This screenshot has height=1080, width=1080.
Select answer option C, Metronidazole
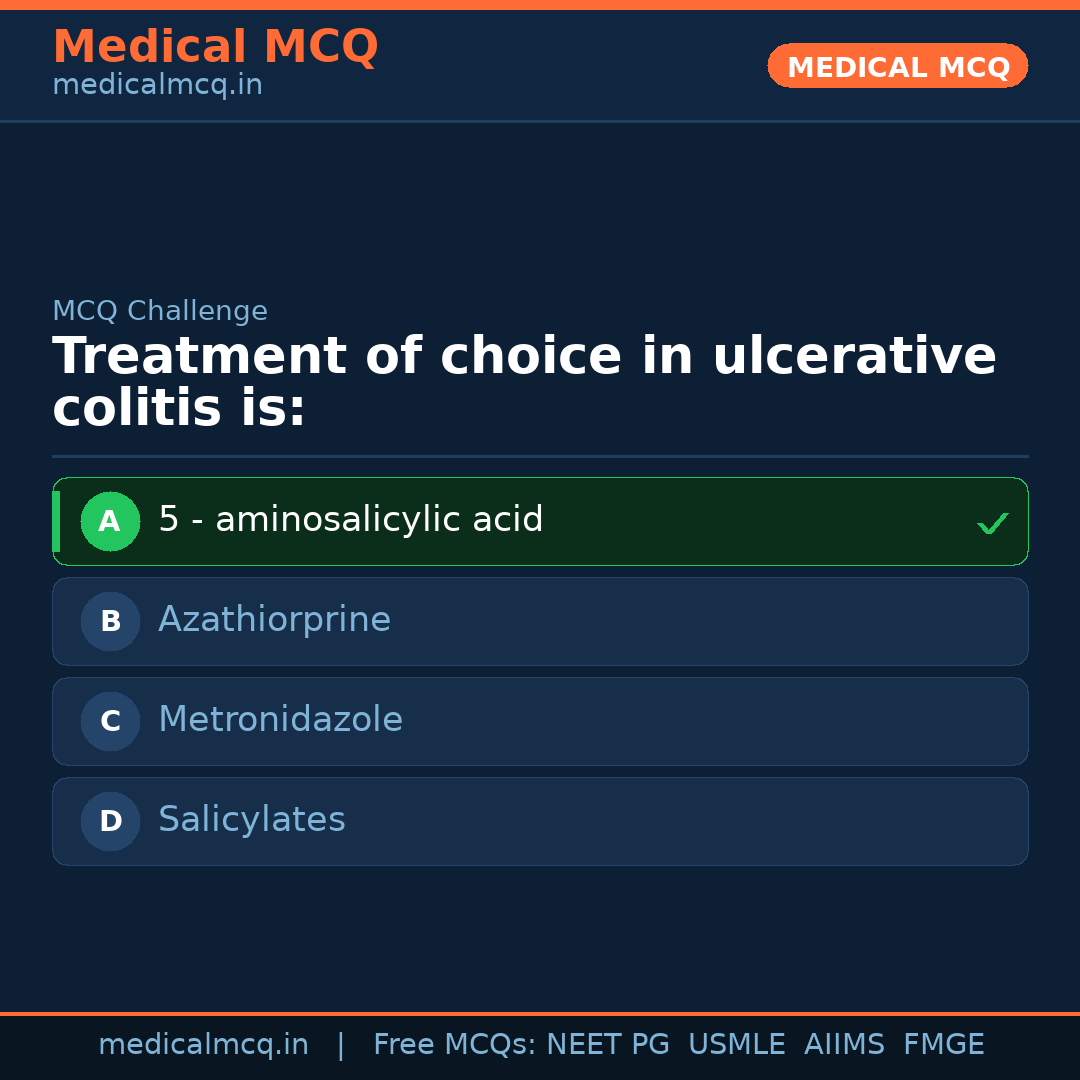pyautogui.click(x=540, y=721)
